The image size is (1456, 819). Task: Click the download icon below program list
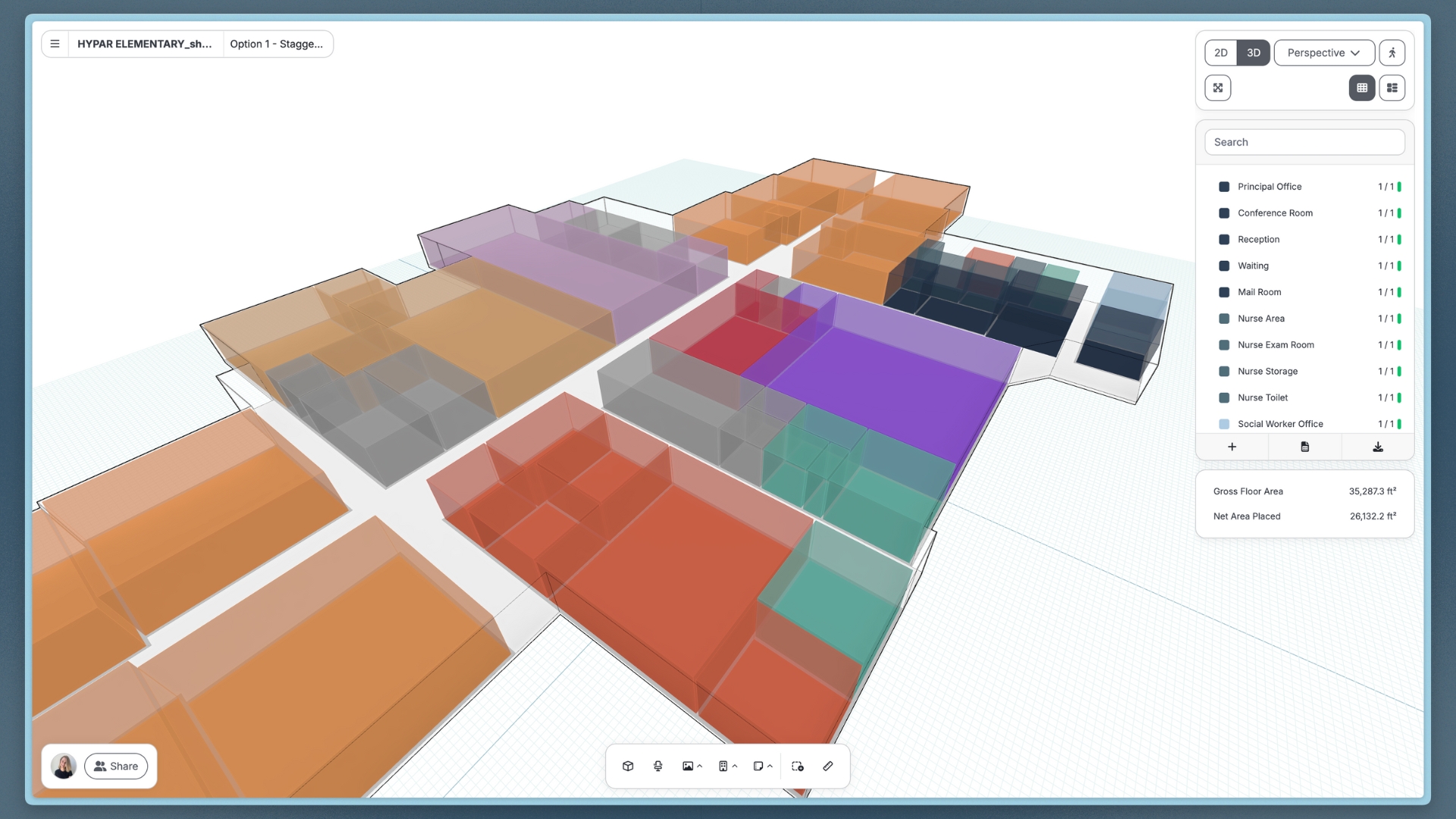coord(1378,447)
